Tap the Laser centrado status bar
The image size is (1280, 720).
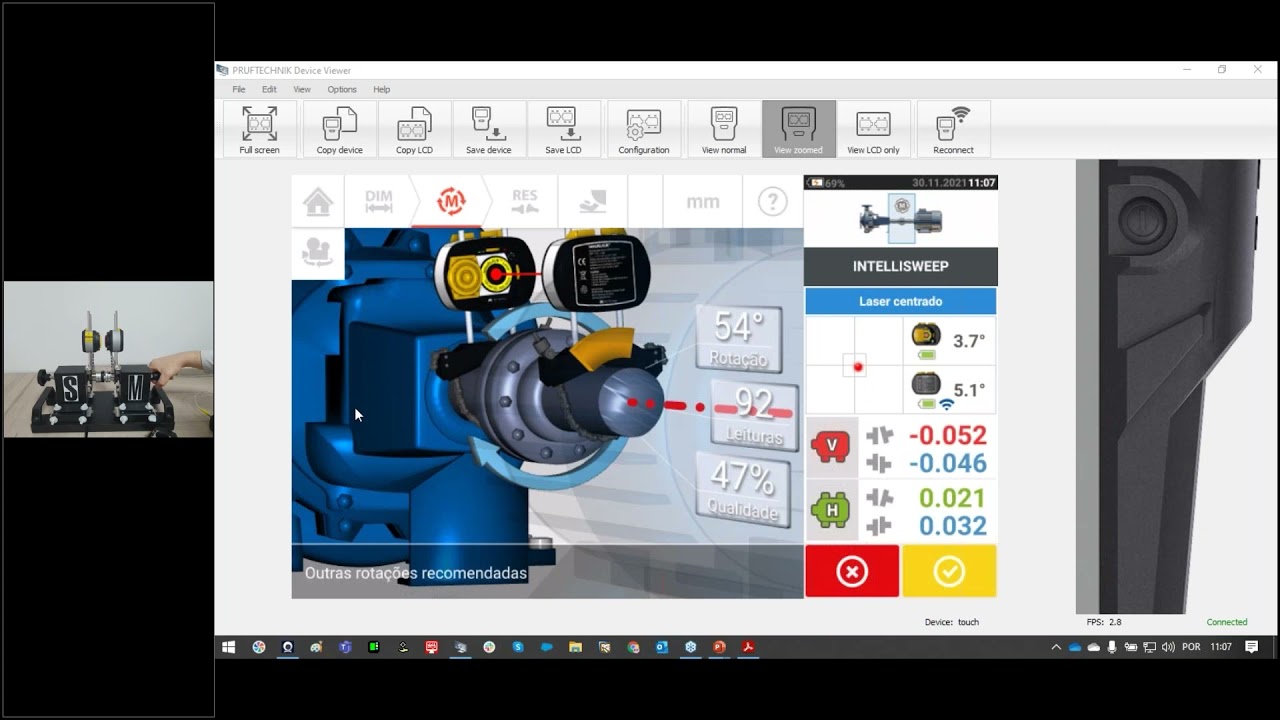coord(901,301)
